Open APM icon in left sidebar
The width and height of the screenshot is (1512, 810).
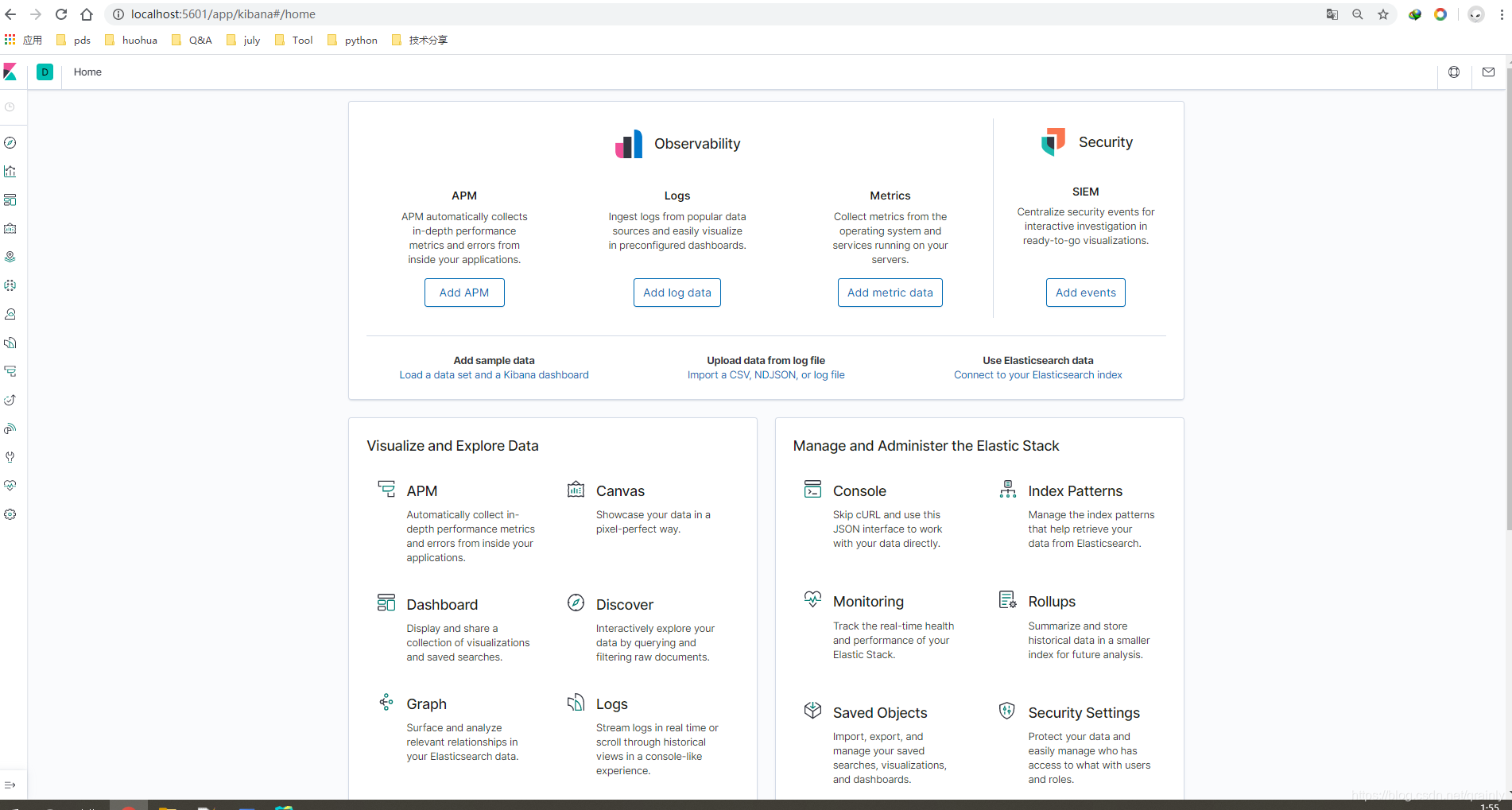tap(10, 371)
